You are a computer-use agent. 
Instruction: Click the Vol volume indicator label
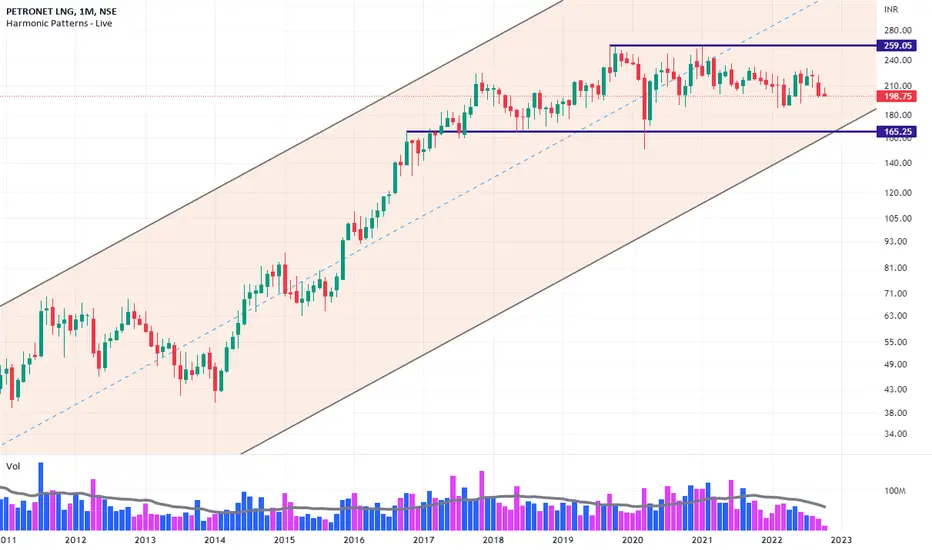[x=13, y=466]
